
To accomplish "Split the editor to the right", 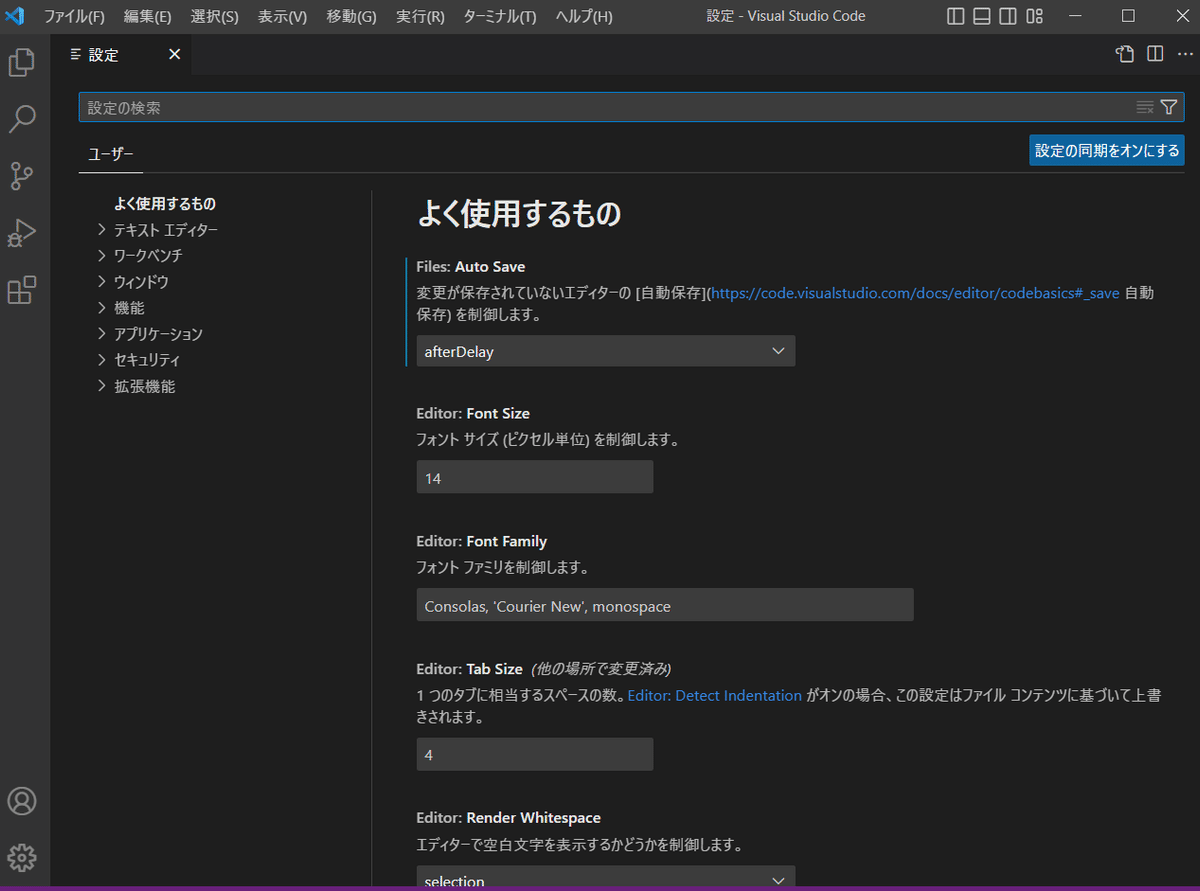I will click(1155, 54).
